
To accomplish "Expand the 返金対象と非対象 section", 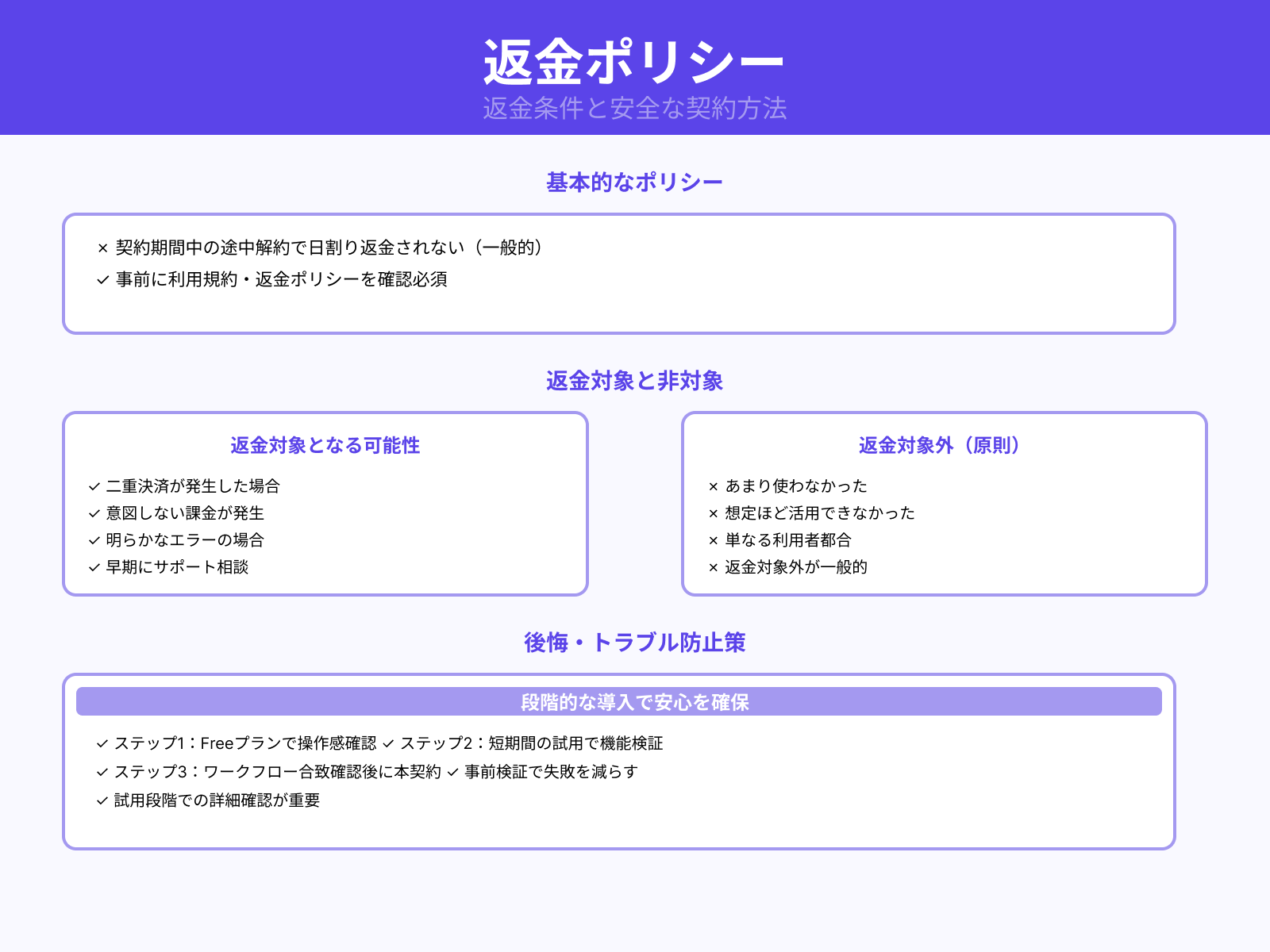I will point(635,381).
